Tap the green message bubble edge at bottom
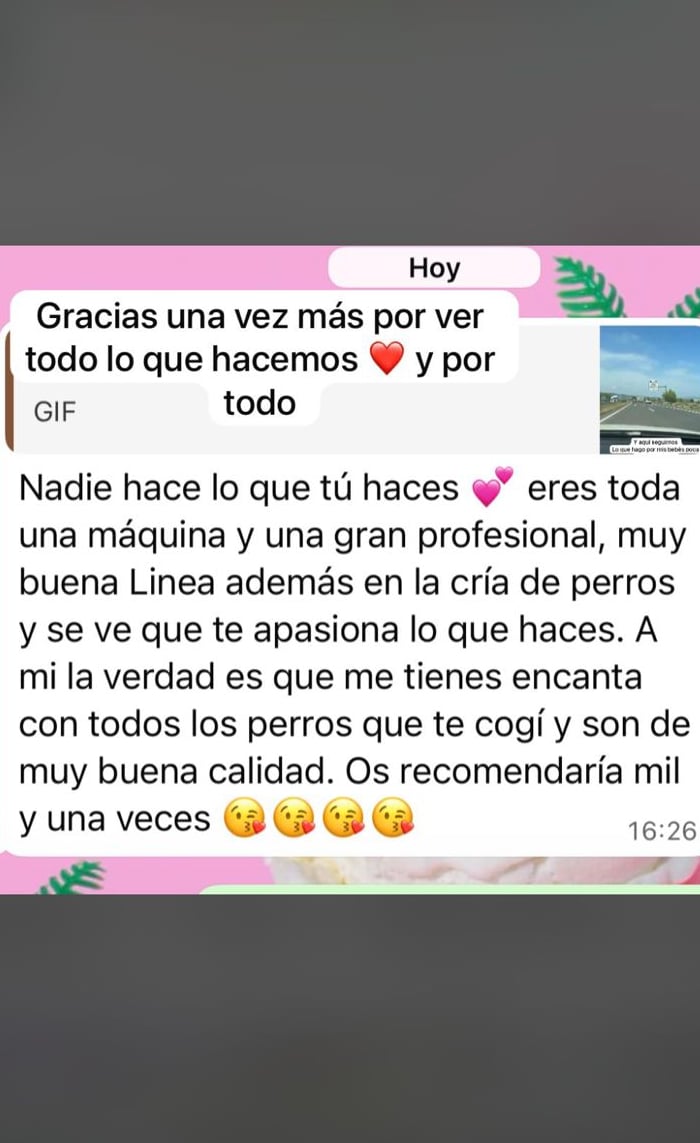 pyautogui.click(x=448, y=889)
